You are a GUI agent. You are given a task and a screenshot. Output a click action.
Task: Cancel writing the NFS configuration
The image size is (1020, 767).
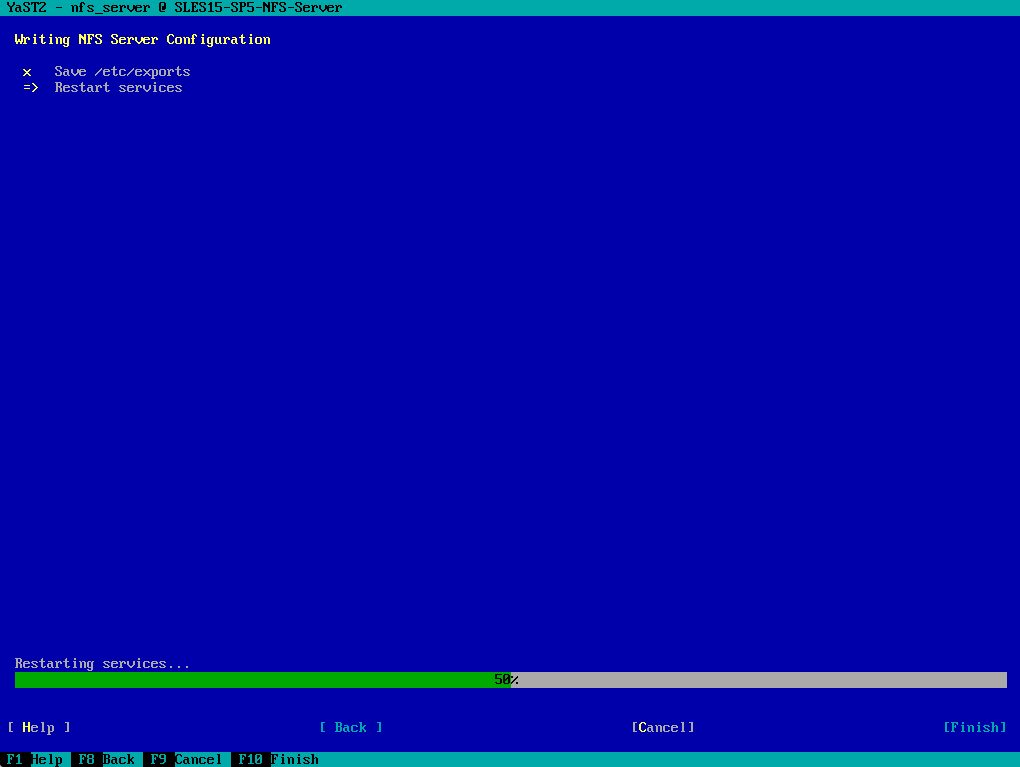pyautogui.click(x=663, y=727)
